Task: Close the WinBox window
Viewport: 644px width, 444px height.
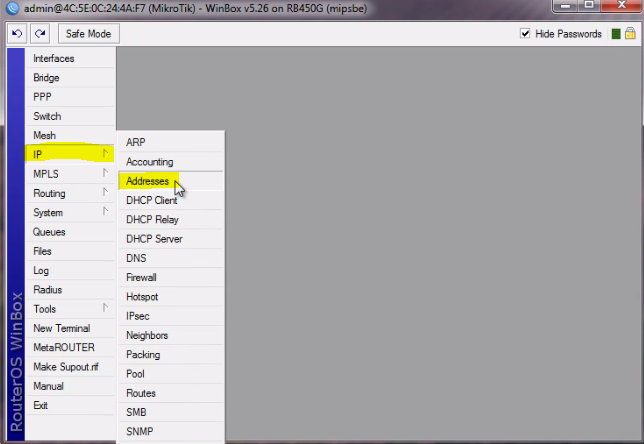Action: [621, 6]
